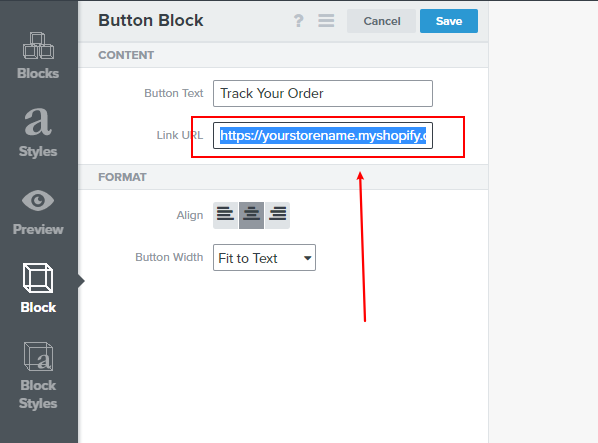Click the Button Block panel title

(x=151, y=21)
